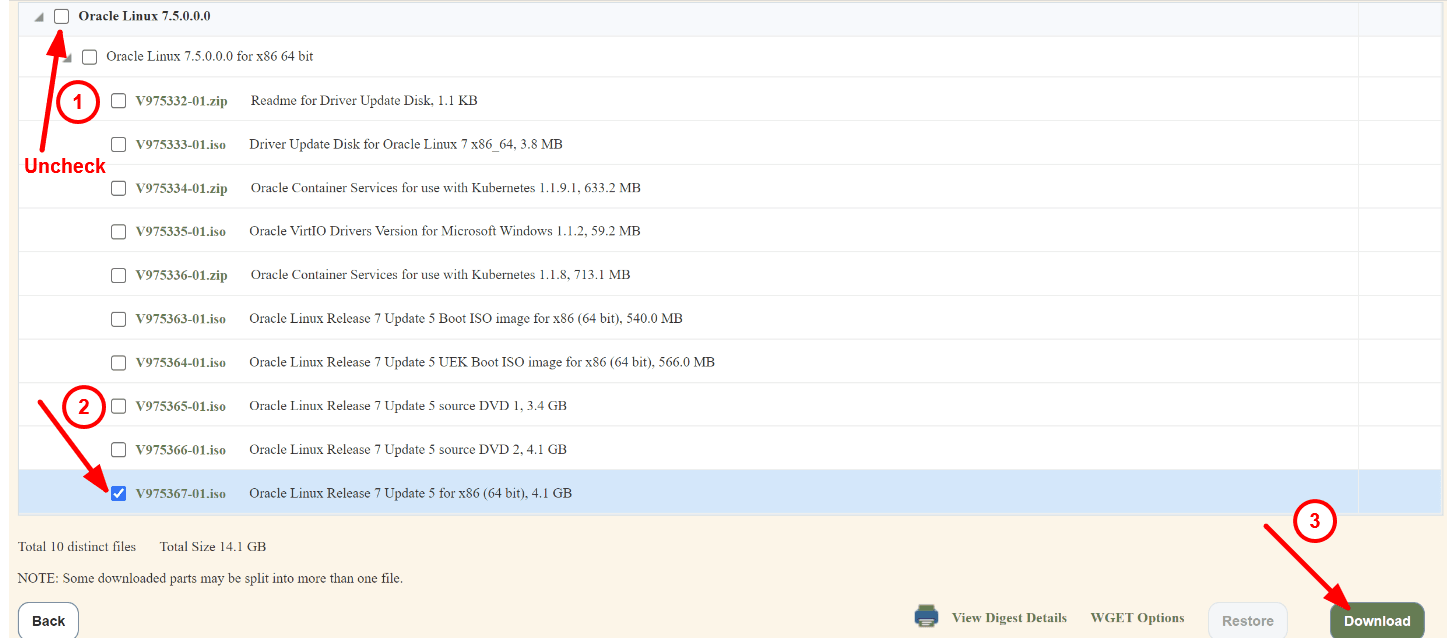
Task: Uncheck the Oracle Linux 7.5.0.0.0 checkbox
Action: (x=62, y=16)
